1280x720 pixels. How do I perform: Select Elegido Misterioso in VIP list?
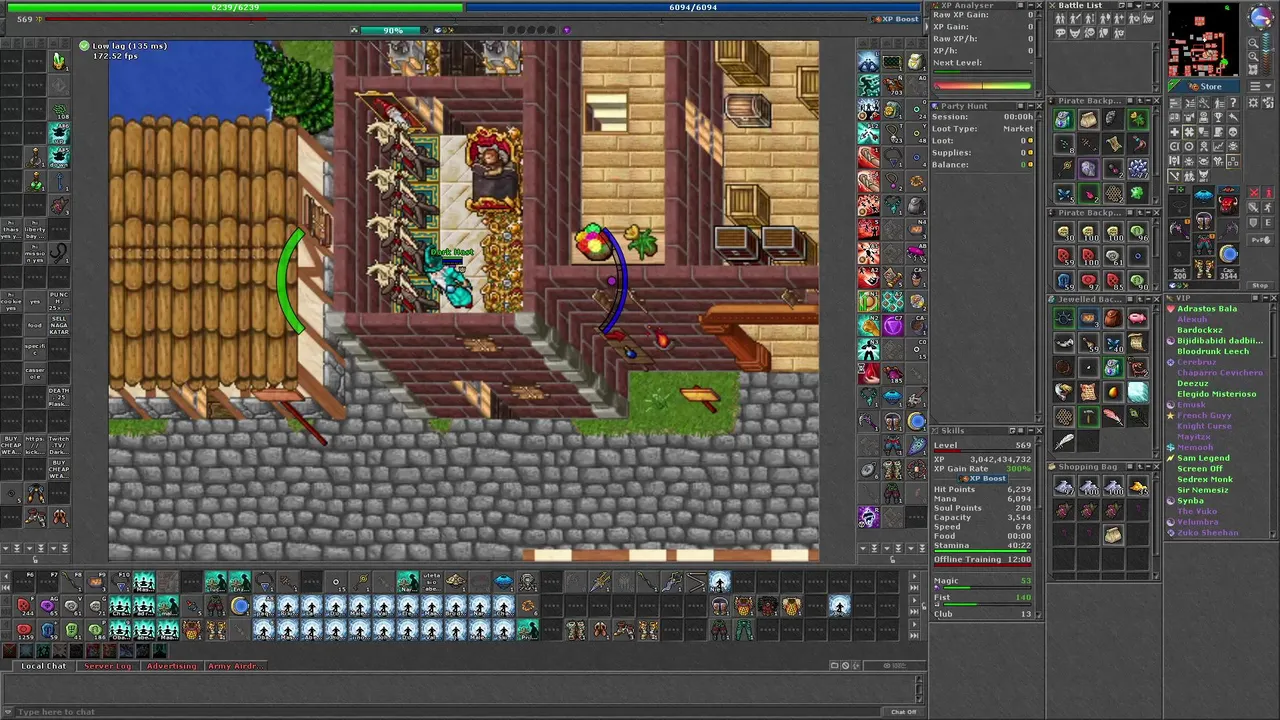1217,394
